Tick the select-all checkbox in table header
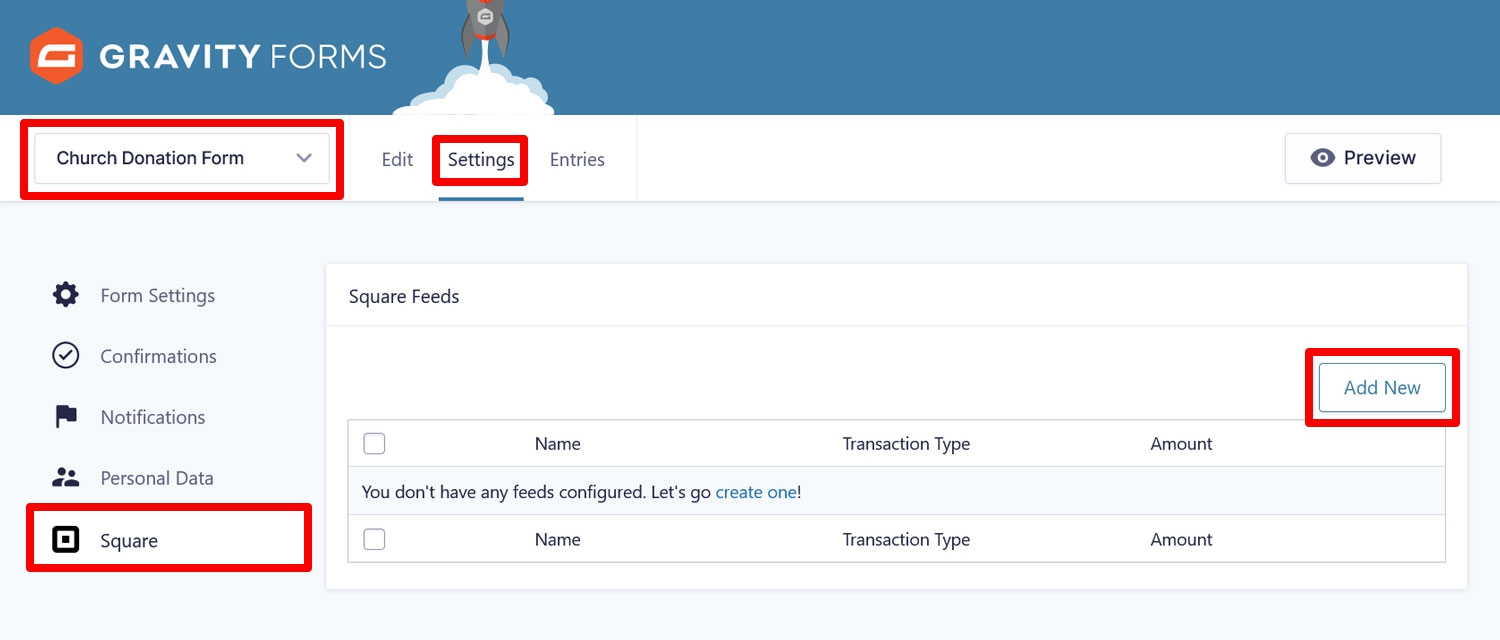This screenshot has width=1500, height=640. click(x=374, y=443)
